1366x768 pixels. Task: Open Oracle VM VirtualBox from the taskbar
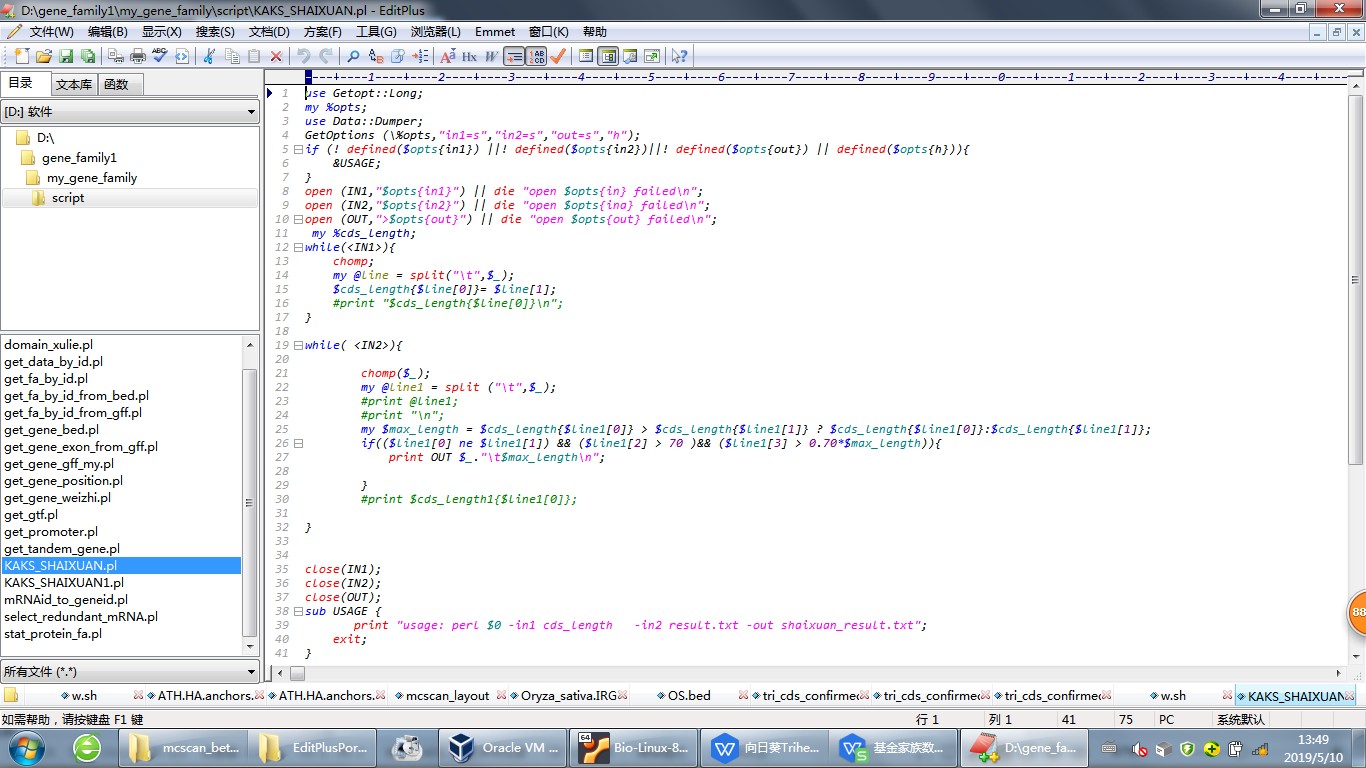pos(500,747)
